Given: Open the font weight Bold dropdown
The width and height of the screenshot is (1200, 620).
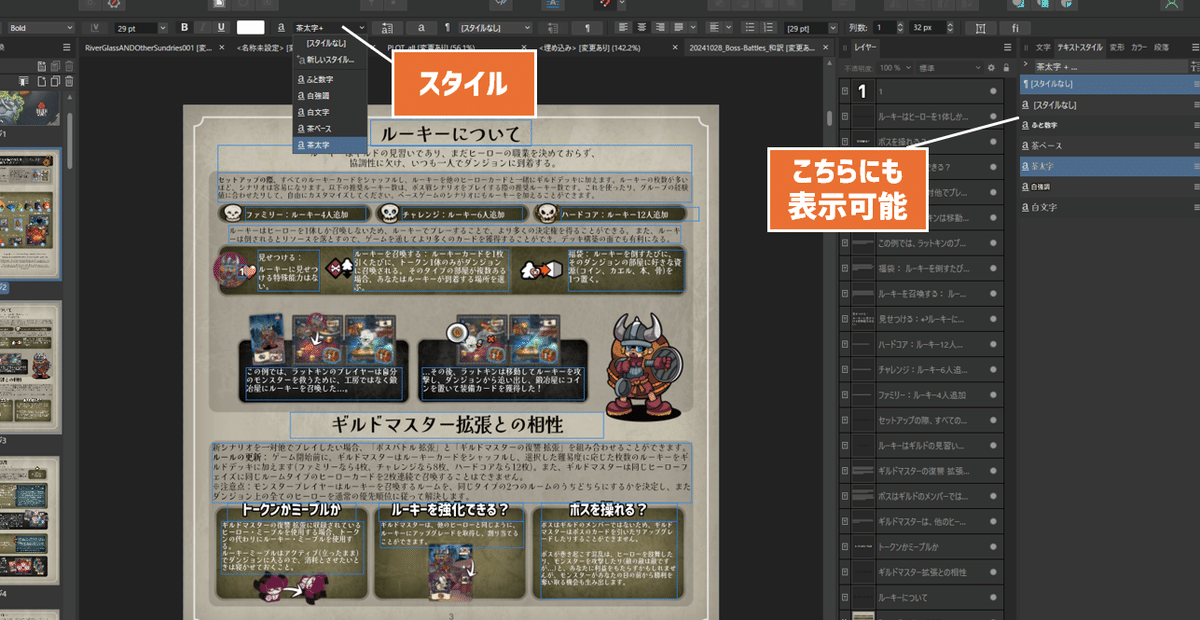Looking at the screenshot, I should coord(40,28).
